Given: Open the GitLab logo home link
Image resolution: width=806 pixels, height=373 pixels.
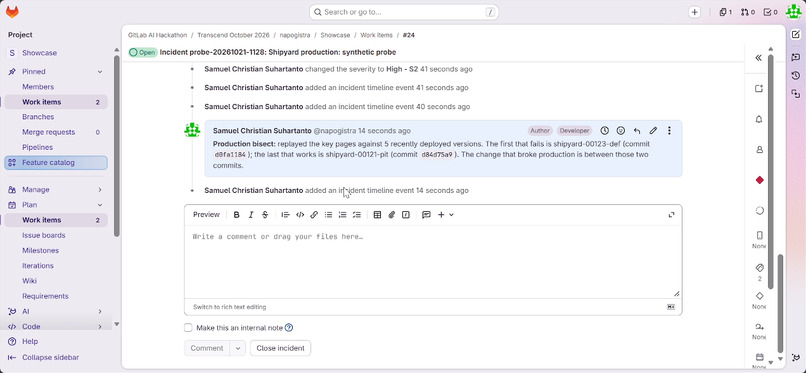Looking at the screenshot, I should [12, 12].
